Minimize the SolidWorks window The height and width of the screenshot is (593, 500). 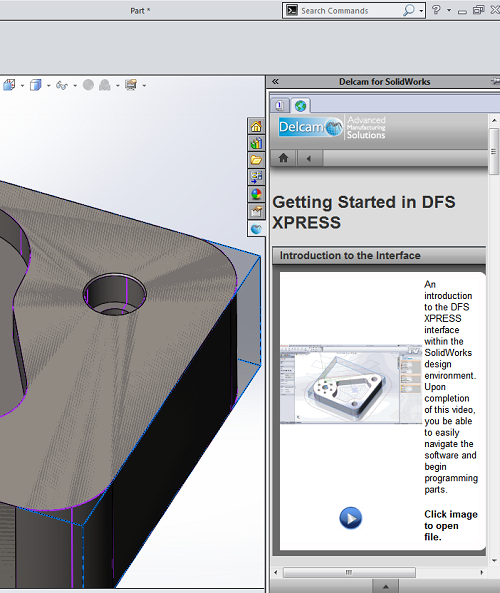coord(462,11)
